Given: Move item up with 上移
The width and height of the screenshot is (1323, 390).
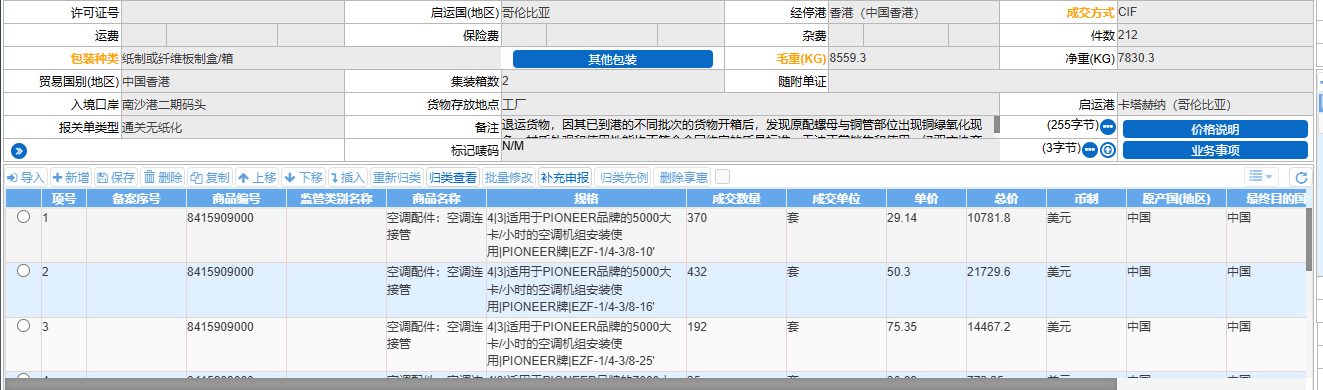Looking at the screenshot, I should 257,177.
